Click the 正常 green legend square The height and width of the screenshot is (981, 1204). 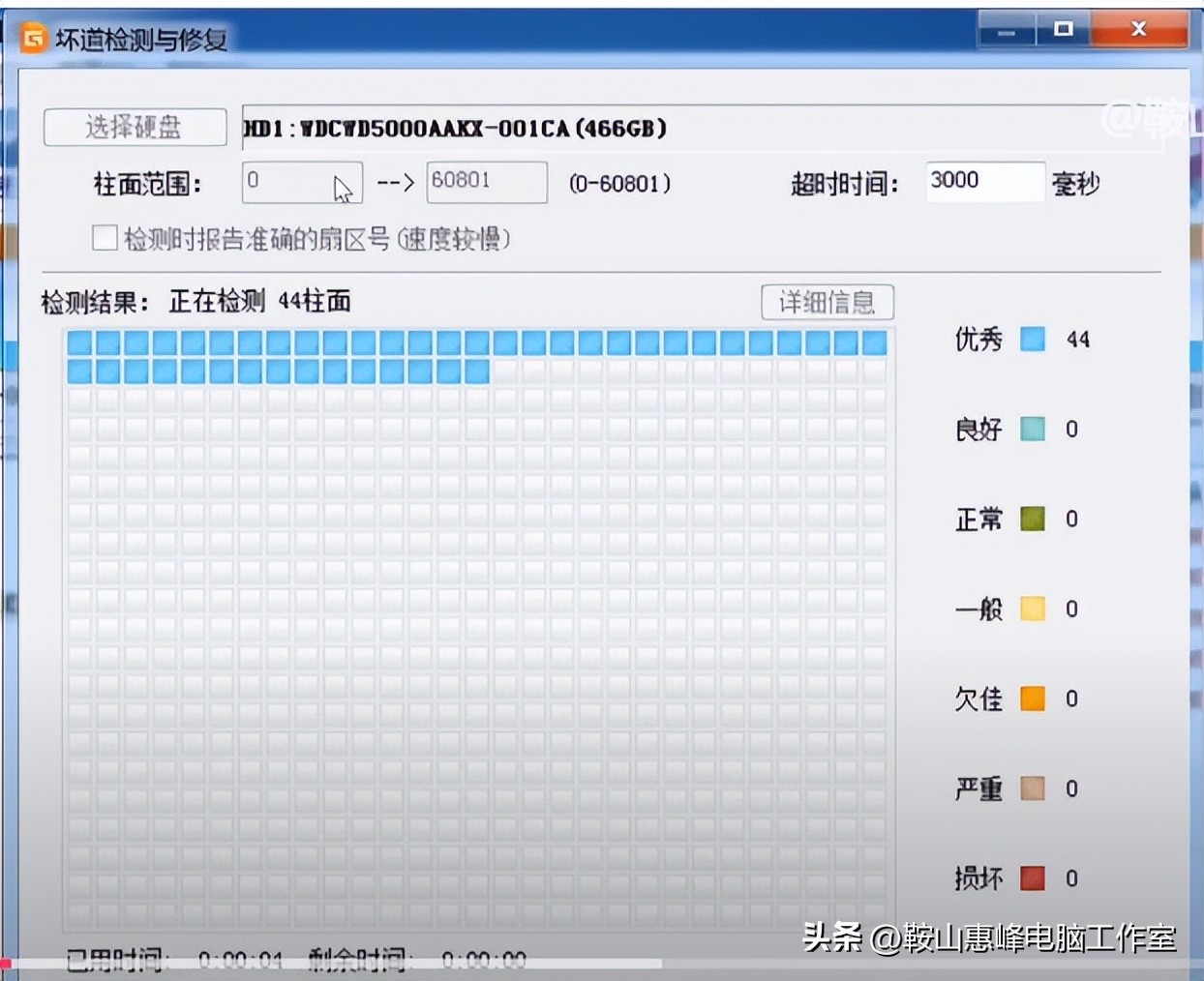[1032, 519]
